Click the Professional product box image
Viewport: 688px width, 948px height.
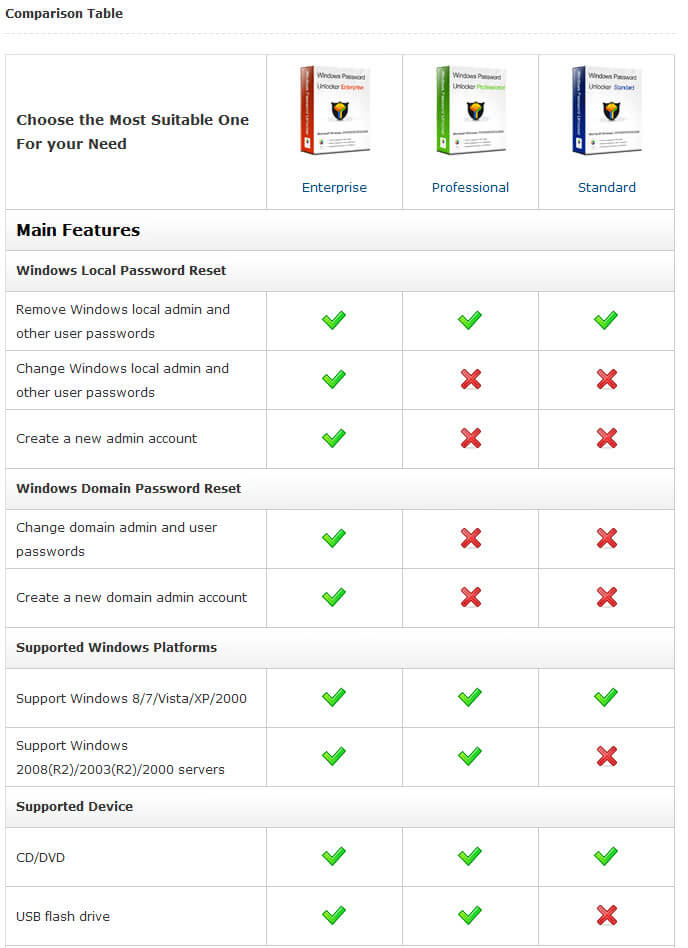pos(471,110)
